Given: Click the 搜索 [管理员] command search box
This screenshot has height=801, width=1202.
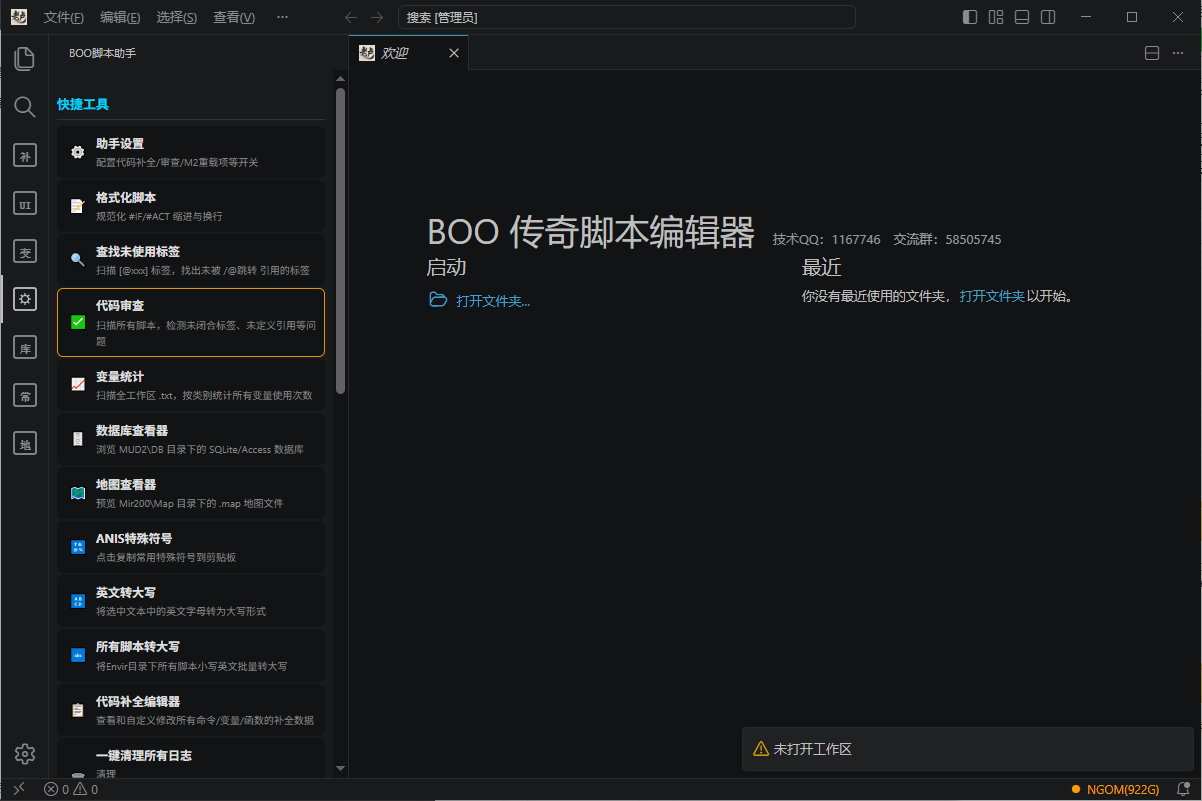Looking at the screenshot, I should (x=627, y=17).
